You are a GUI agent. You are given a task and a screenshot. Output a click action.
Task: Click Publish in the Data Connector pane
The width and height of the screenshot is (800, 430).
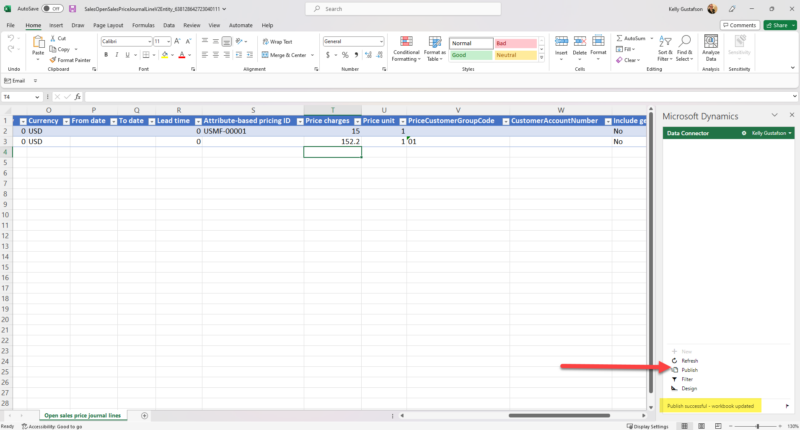[689, 370]
